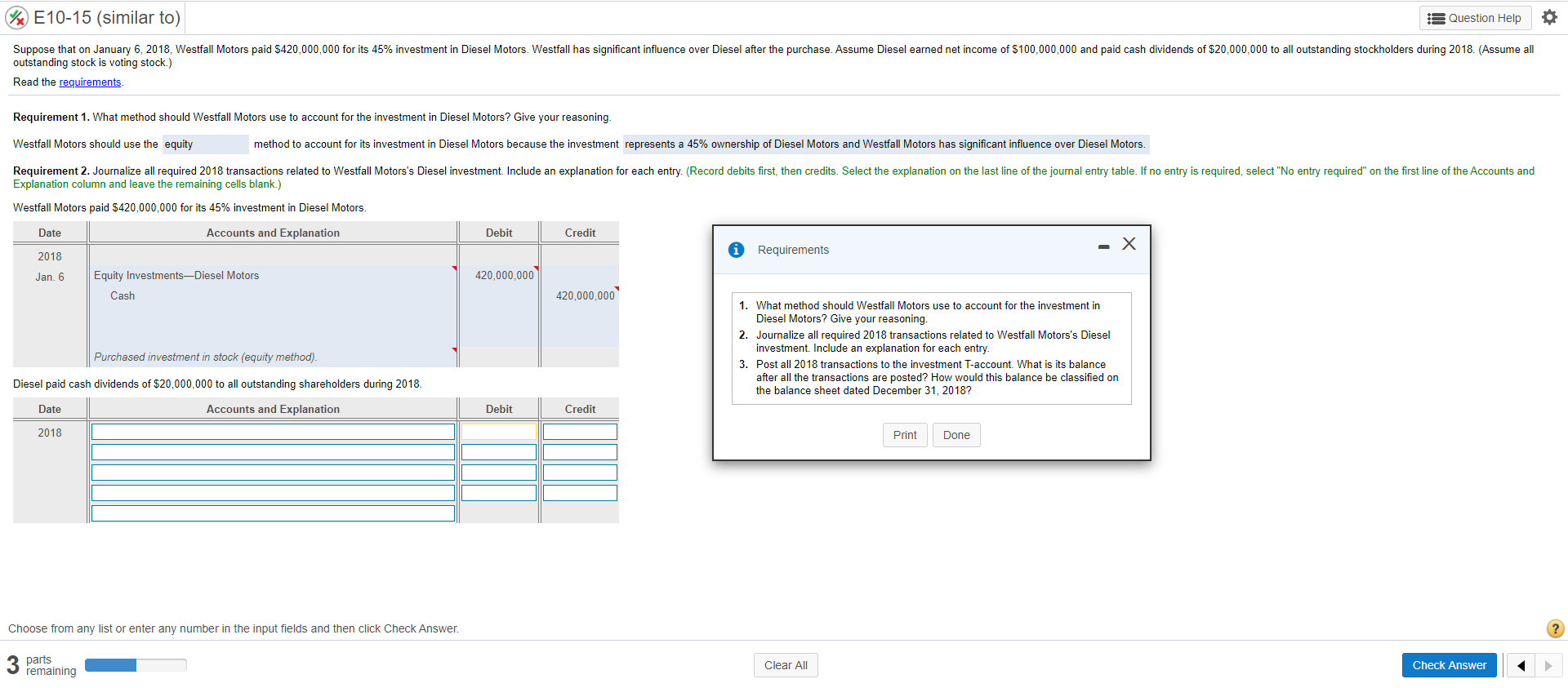The height and width of the screenshot is (688, 1568).
Task: Click the Cash account cell
Action: point(273,296)
